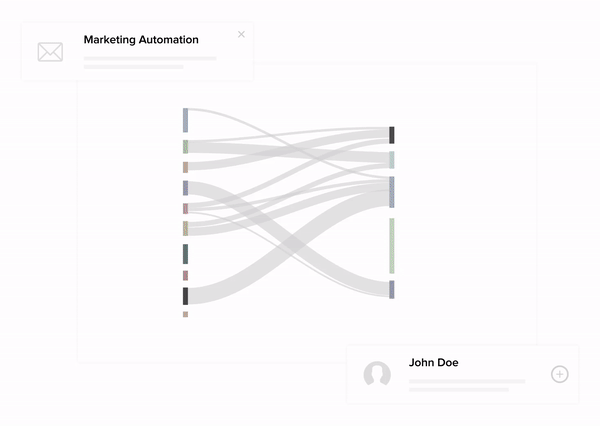Select the tiny tan node at the left column's bottom
Viewport: 600px width, 426px height.
click(x=185, y=314)
